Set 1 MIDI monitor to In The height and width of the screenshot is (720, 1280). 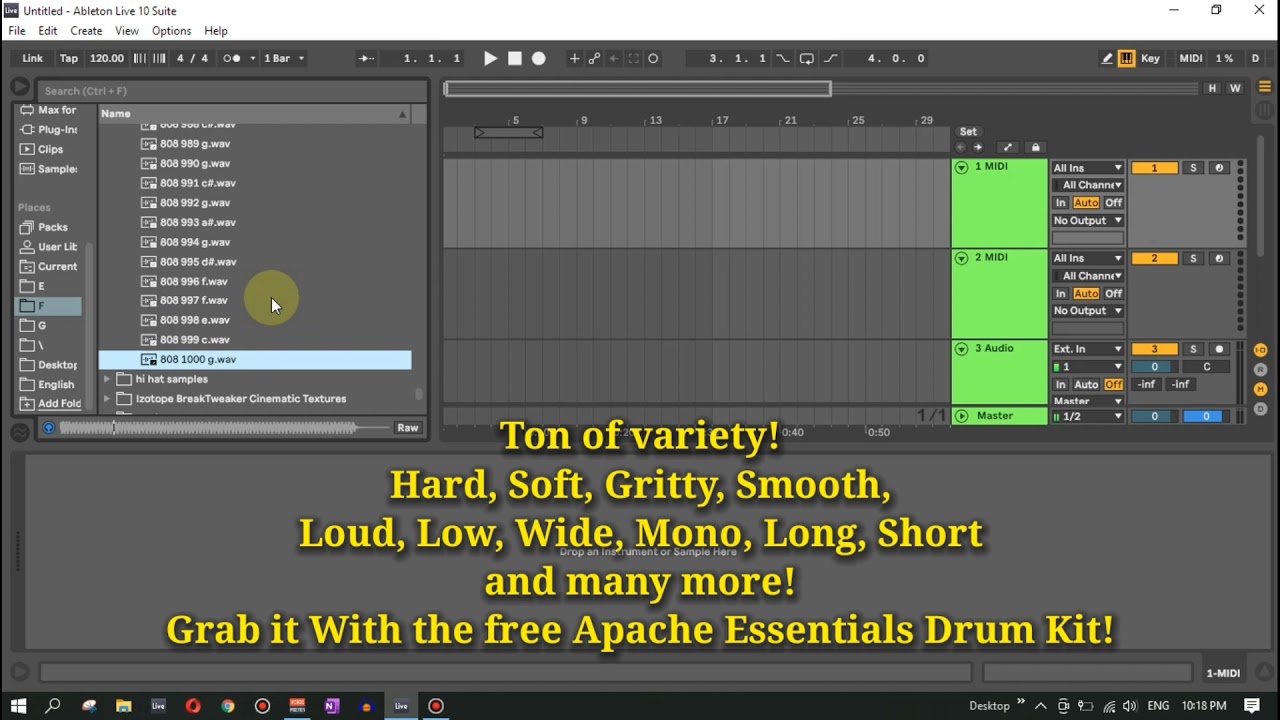(x=1061, y=203)
